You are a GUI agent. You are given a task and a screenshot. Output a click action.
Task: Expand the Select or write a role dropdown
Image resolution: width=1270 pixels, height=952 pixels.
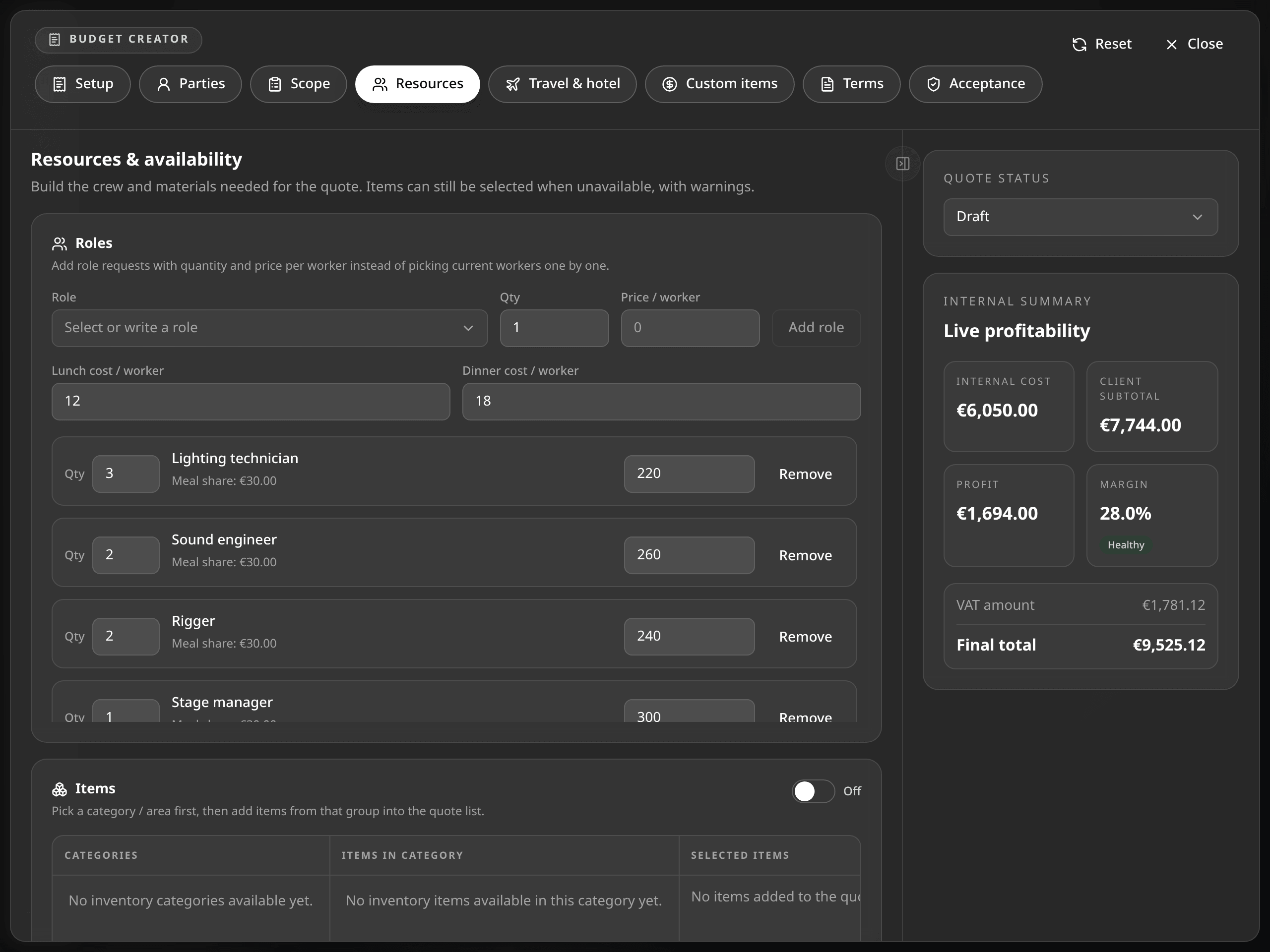(269, 328)
